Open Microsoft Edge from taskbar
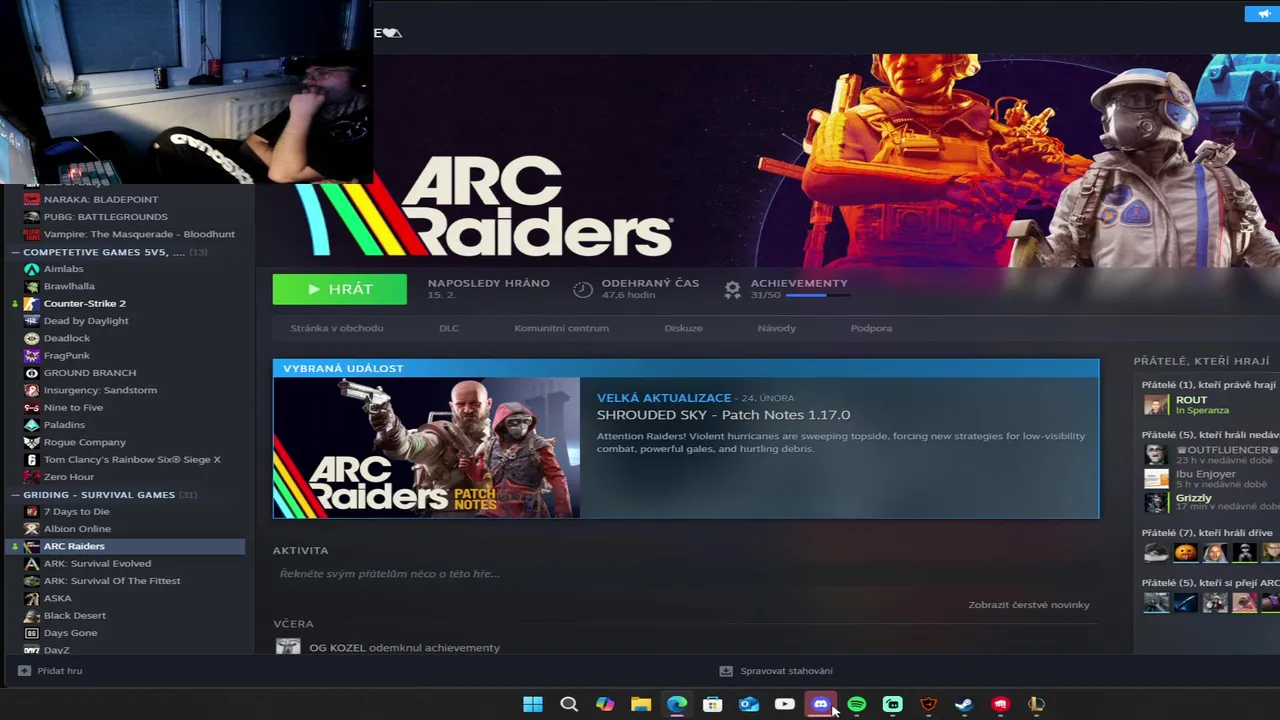The image size is (1280, 720). coord(677,704)
